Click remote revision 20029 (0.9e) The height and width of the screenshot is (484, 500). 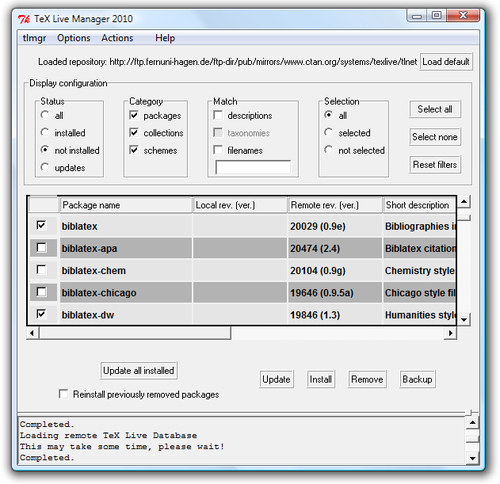point(318,226)
